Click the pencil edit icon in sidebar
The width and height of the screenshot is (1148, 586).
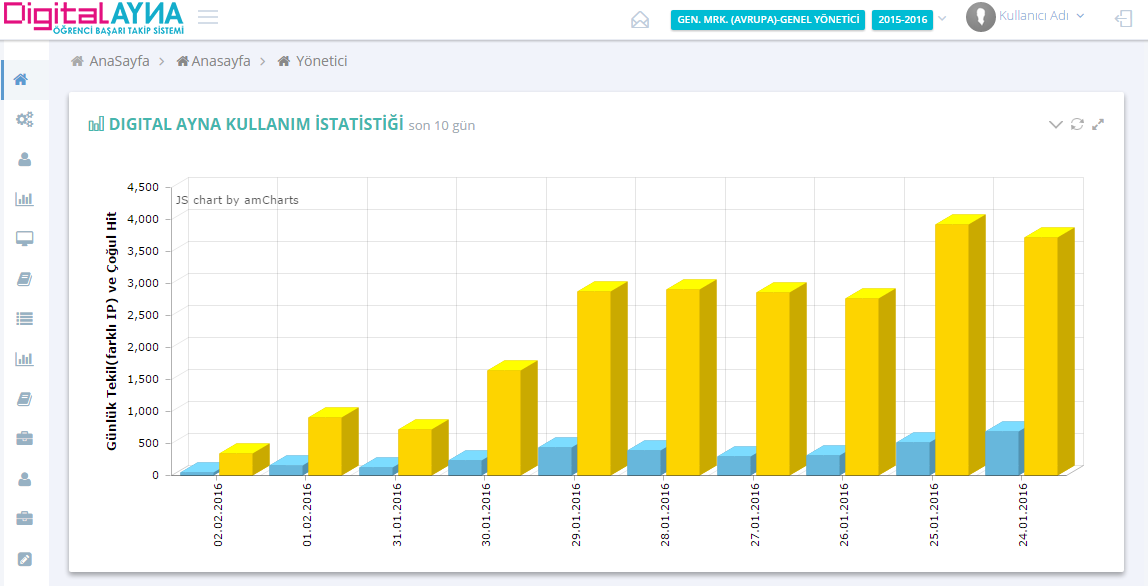(x=25, y=558)
